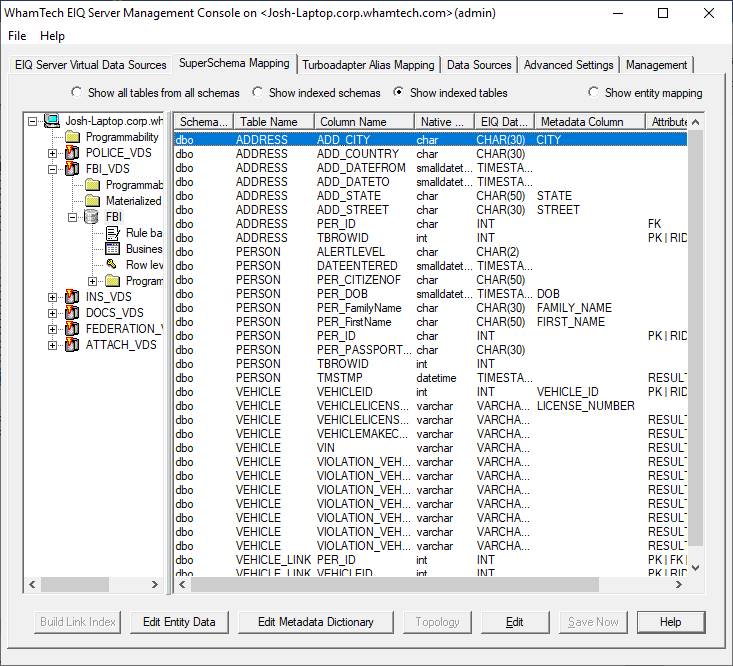
Task: Select the ADD_STREET row
Action: 430,210
